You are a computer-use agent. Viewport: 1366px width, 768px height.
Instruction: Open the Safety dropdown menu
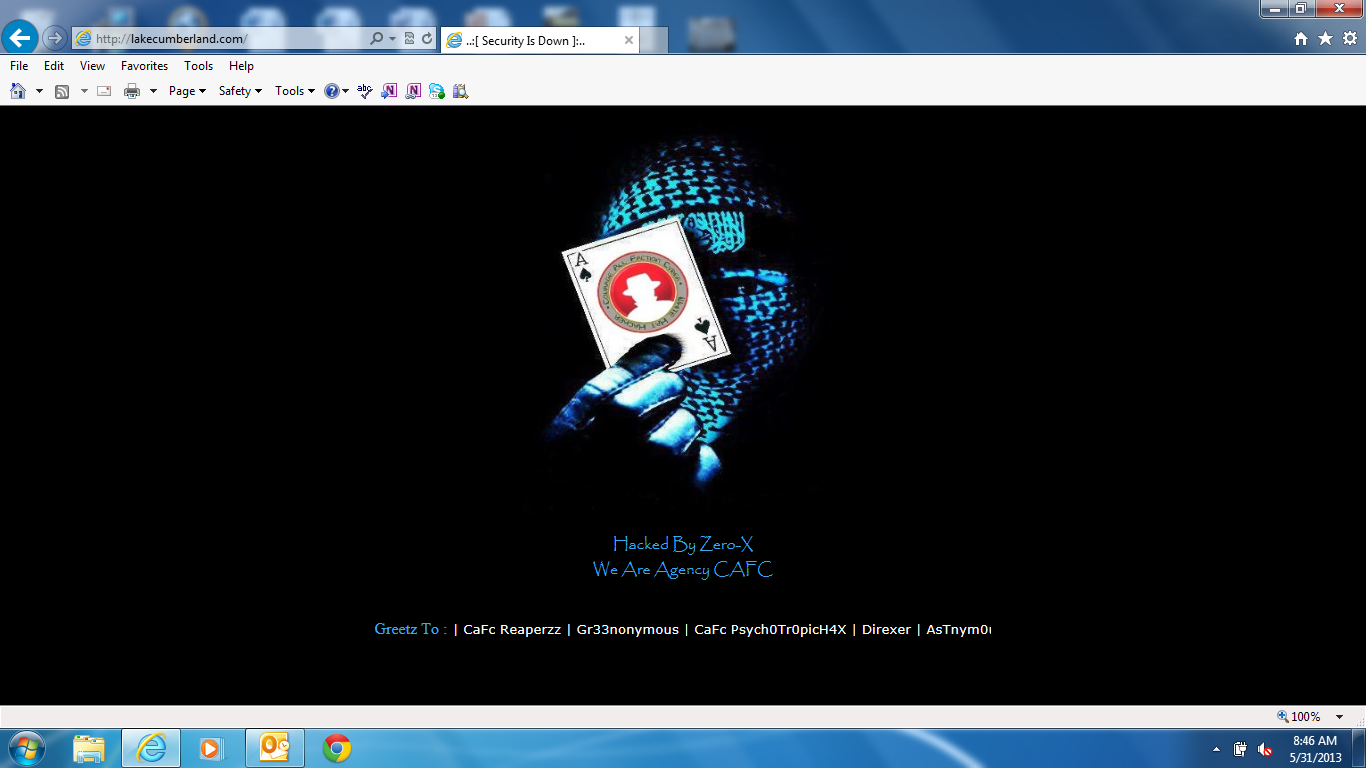[x=240, y=91]
